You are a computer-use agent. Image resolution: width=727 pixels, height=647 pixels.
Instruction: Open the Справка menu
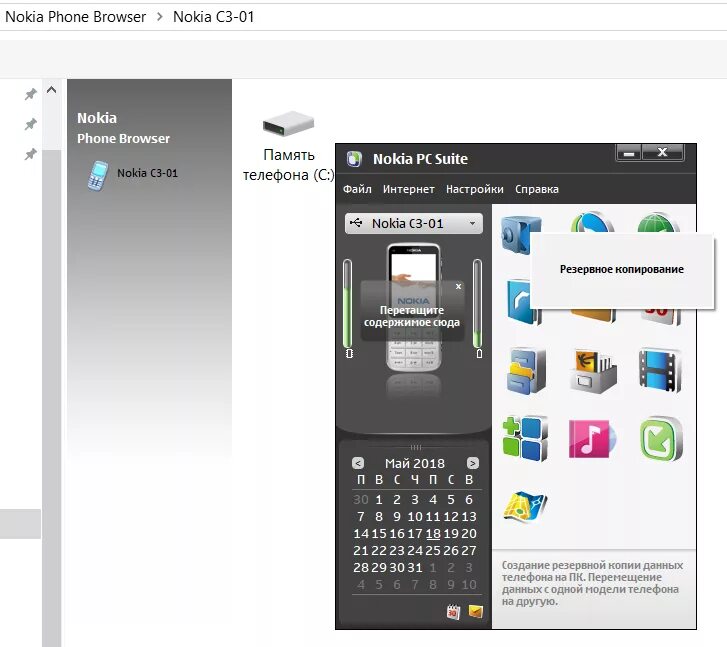tap(536, 189)
